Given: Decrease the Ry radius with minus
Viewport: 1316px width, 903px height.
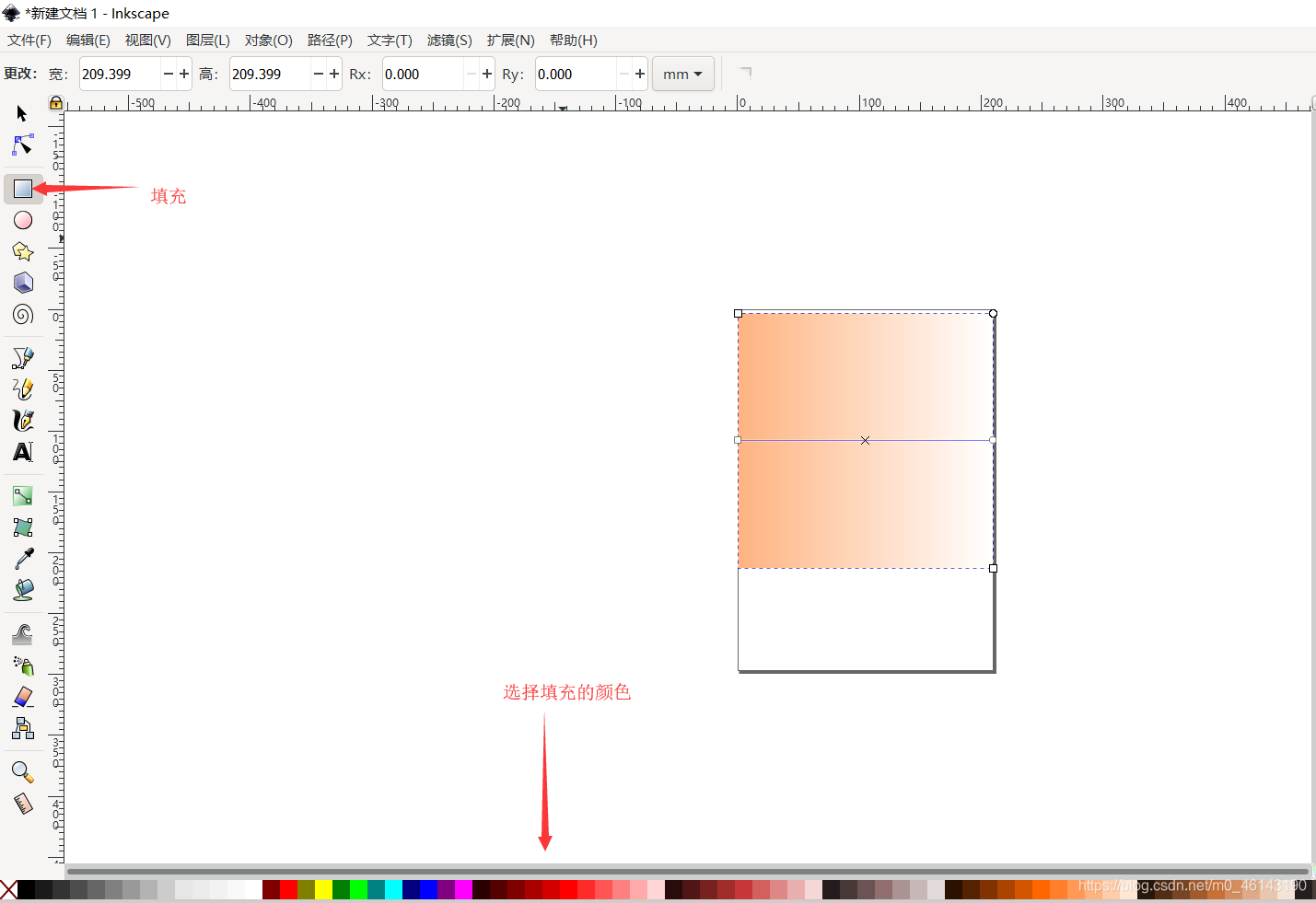Looking at the screenshot, I should pyautogui.click(x=624, y=74).
